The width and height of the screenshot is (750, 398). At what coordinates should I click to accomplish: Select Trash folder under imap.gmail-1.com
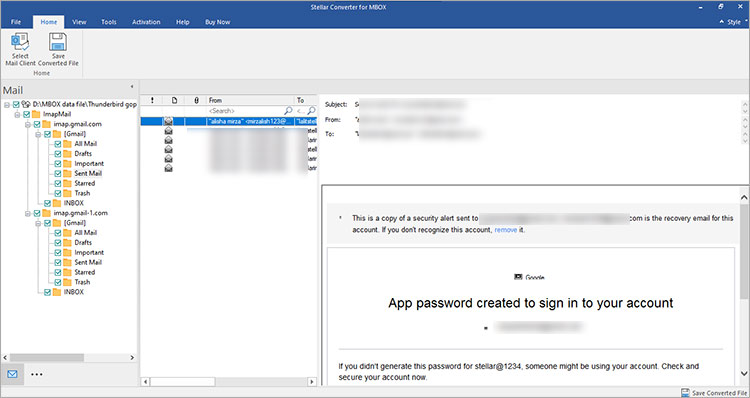(x=82, y=282)
